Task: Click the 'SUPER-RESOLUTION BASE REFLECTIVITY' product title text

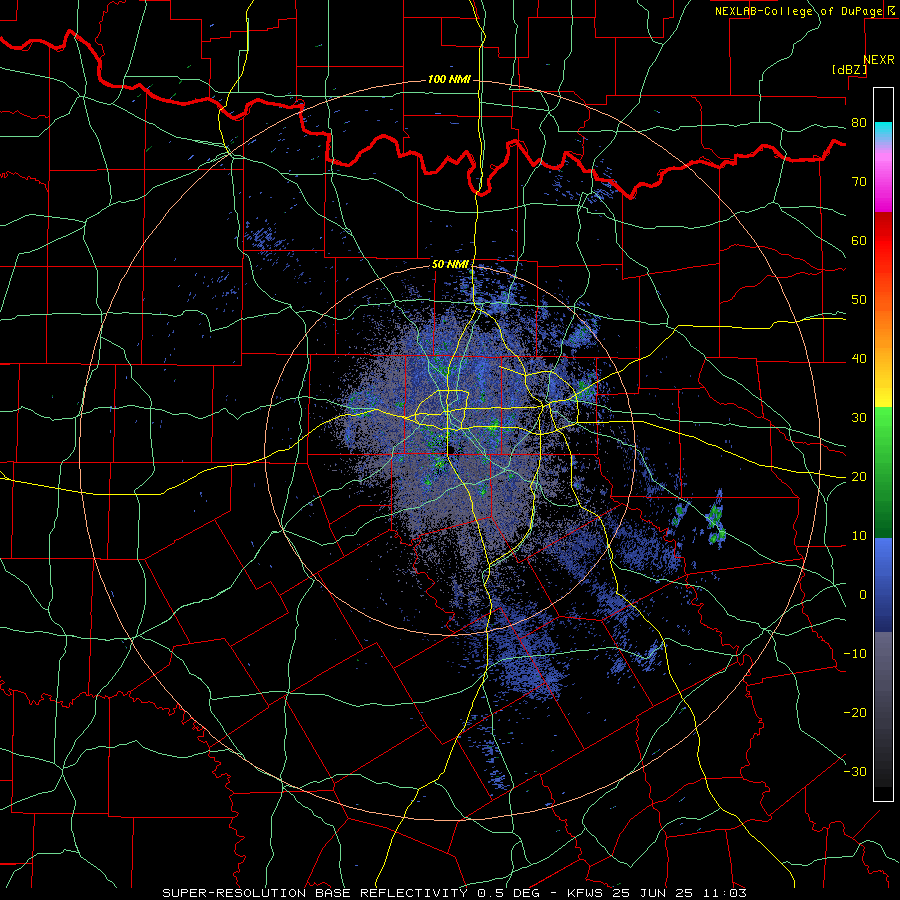Action: pyautogui.click(x=315, y=893)
